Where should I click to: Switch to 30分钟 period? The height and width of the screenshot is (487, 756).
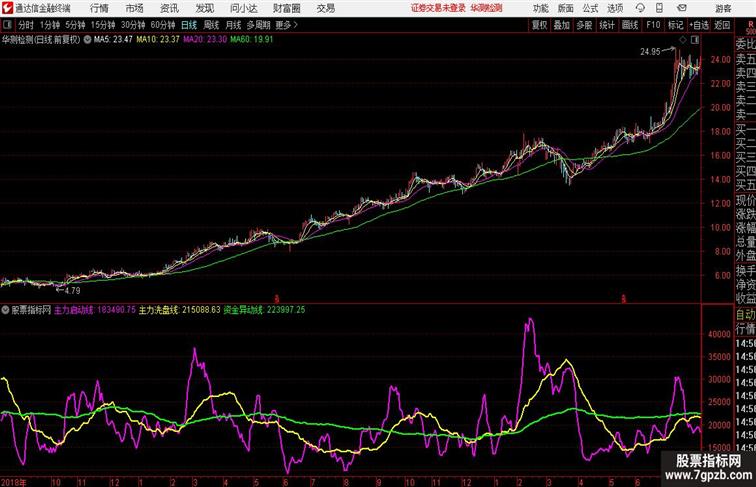coord(133,25)
